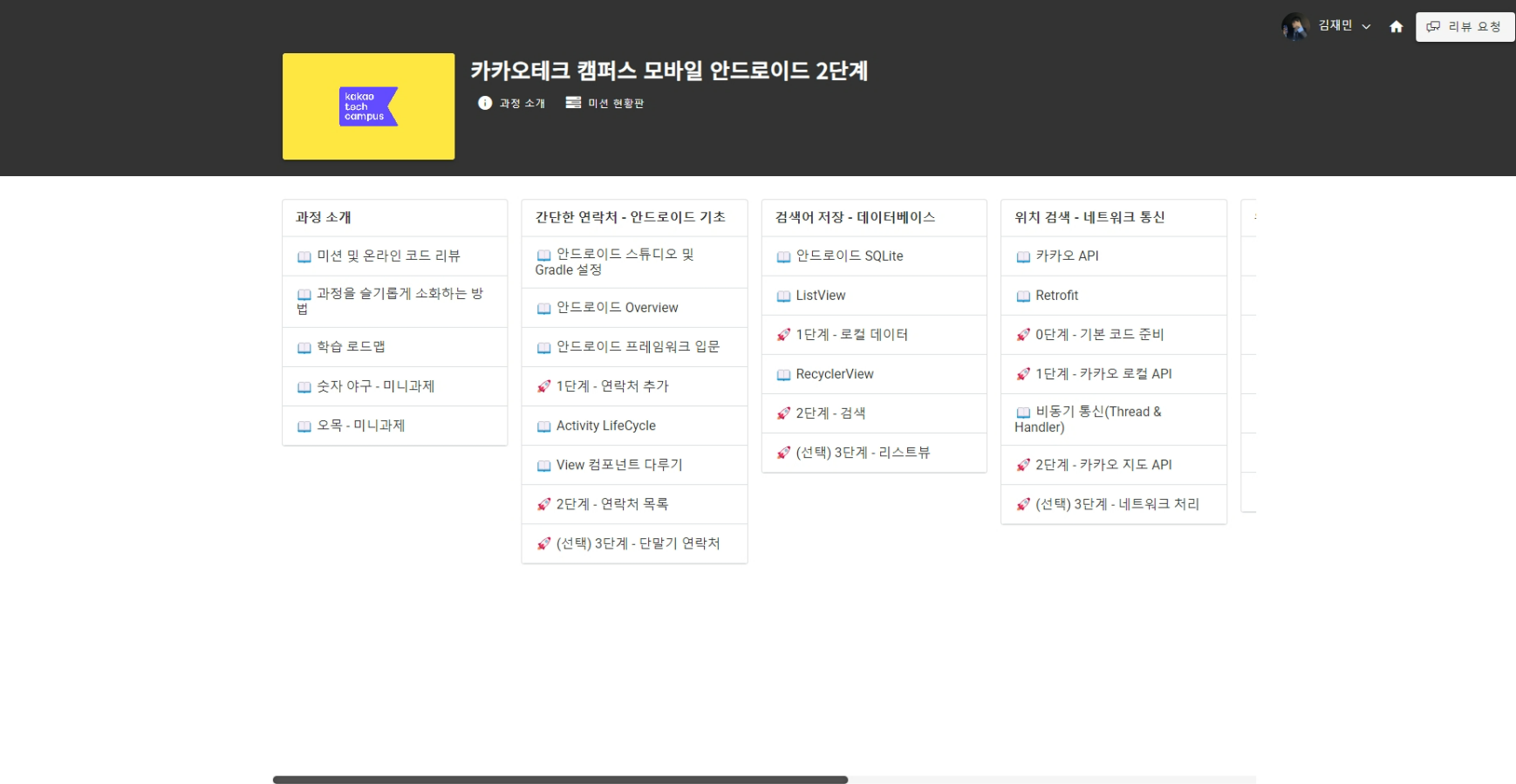Open 과정을 슬기롭게 소화하는 방법 lesson
Screen dimensions: 1516x784
tap(394, 301)
